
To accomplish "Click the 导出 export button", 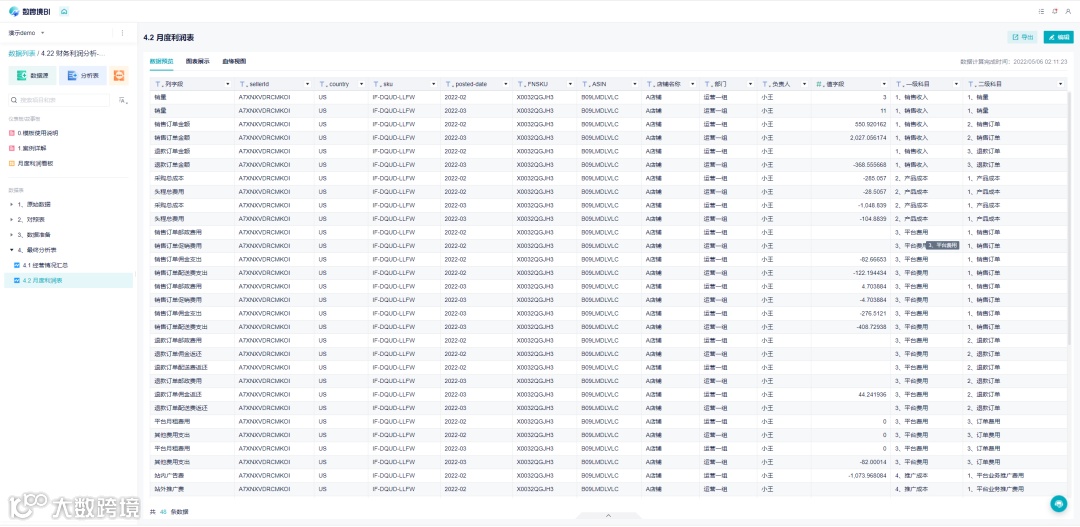I will (x=1022, y=37).
